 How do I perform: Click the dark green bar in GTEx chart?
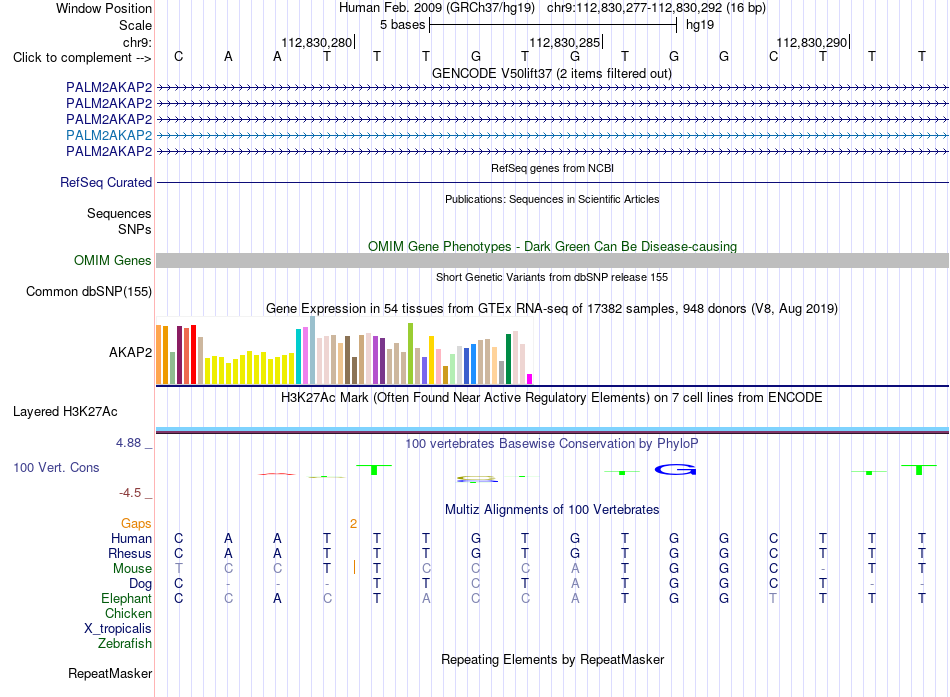508,359
